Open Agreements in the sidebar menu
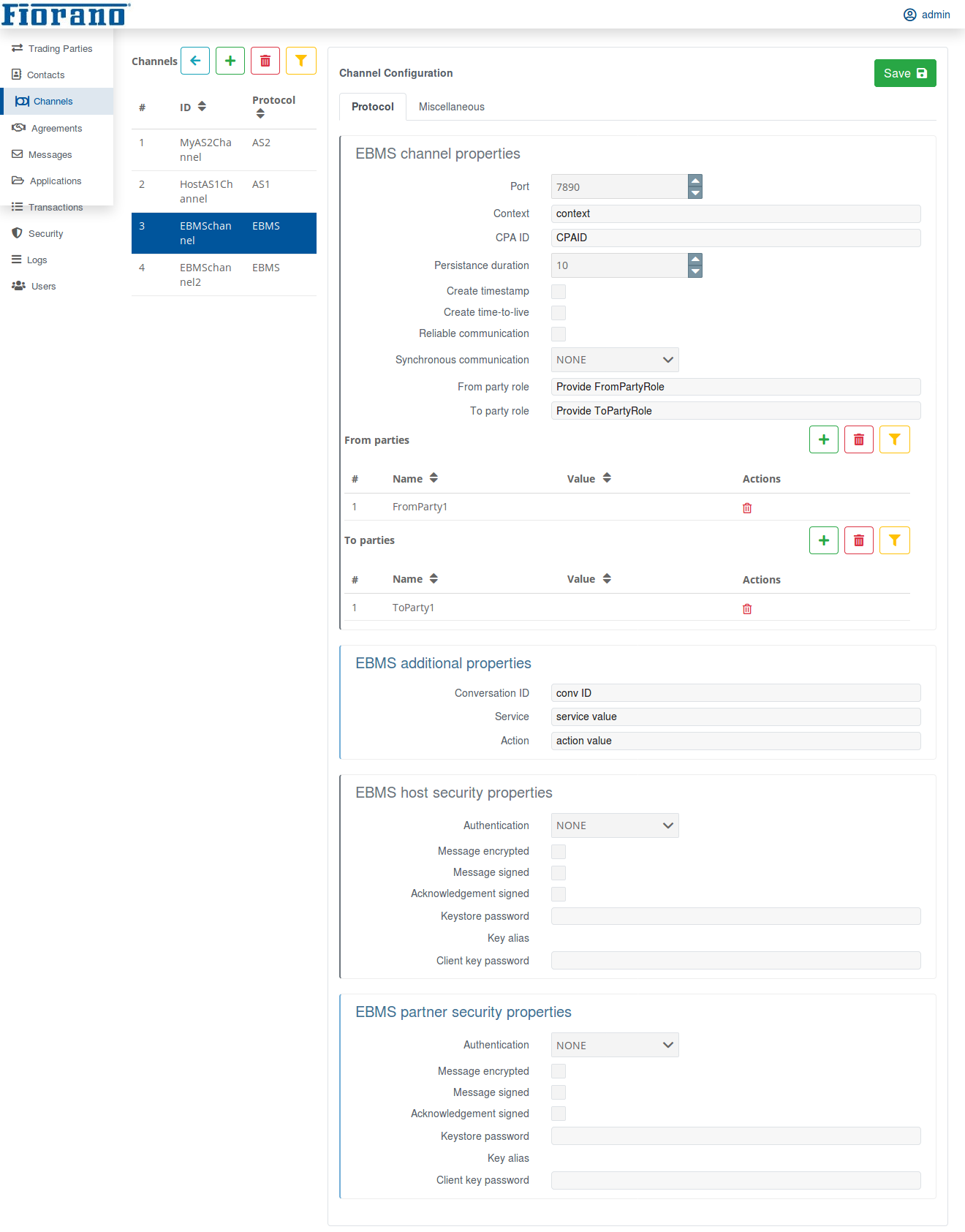This screenshot has height=1232, width=965. 56,129
